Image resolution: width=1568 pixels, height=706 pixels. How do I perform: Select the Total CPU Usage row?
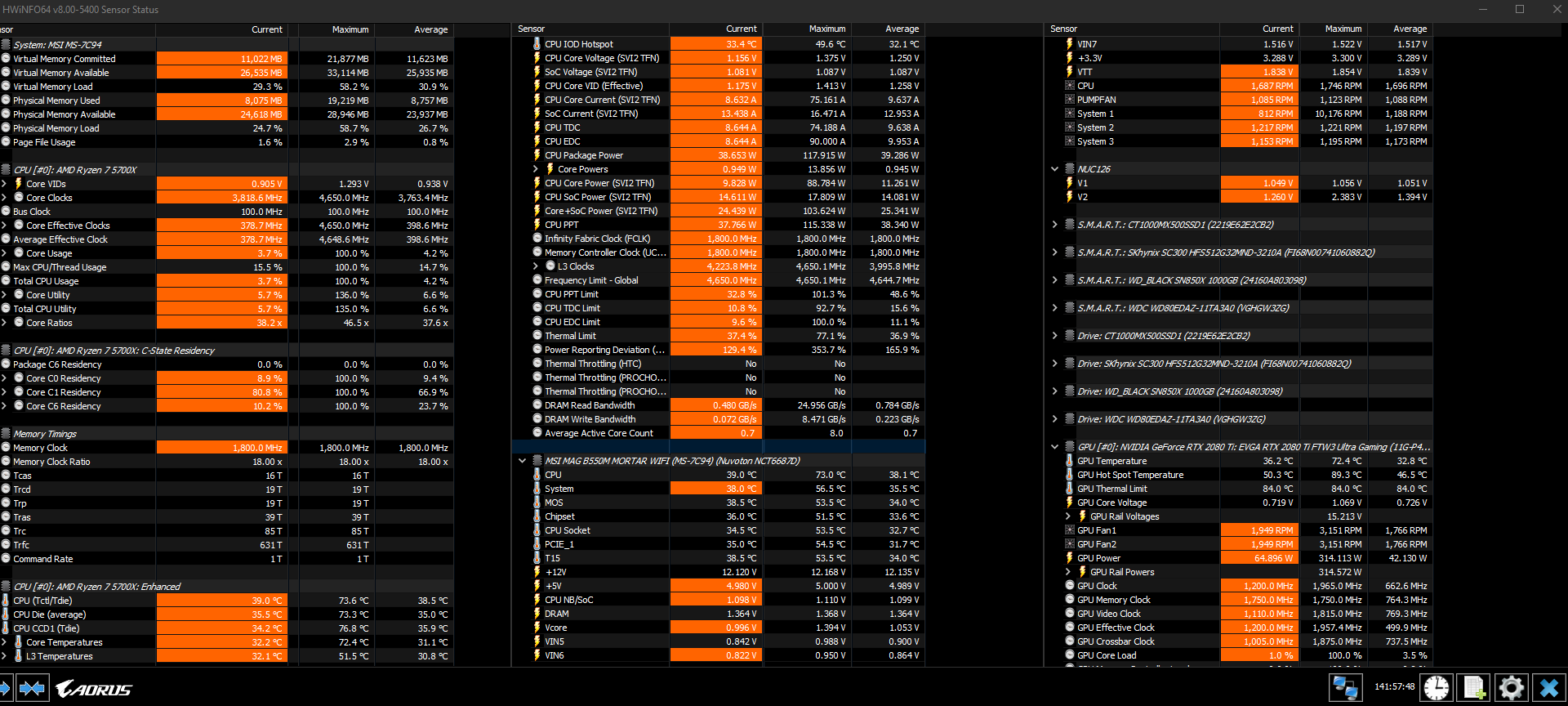pos(226,281)
